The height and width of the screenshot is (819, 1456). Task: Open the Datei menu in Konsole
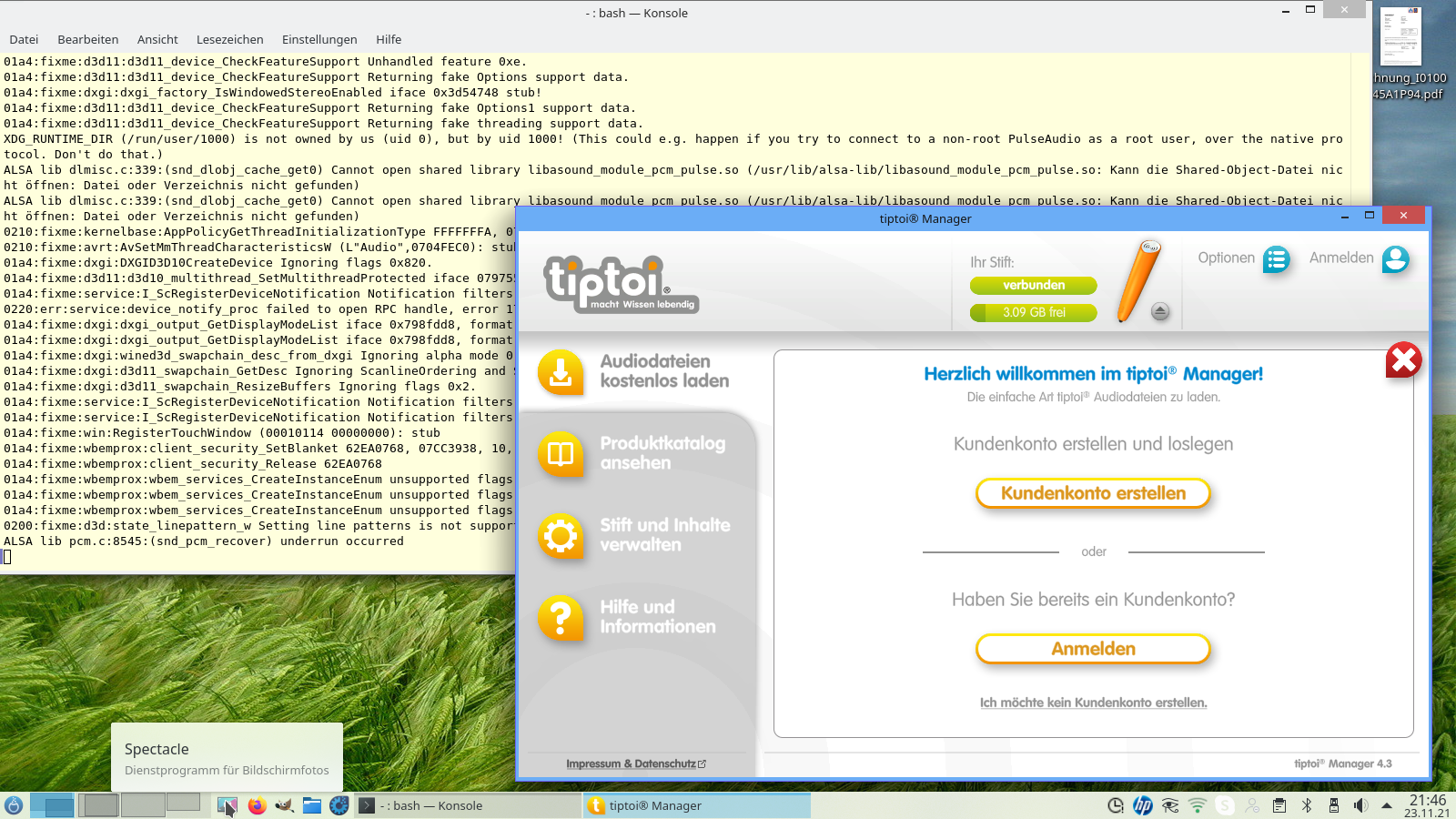(x=24, y=39)
